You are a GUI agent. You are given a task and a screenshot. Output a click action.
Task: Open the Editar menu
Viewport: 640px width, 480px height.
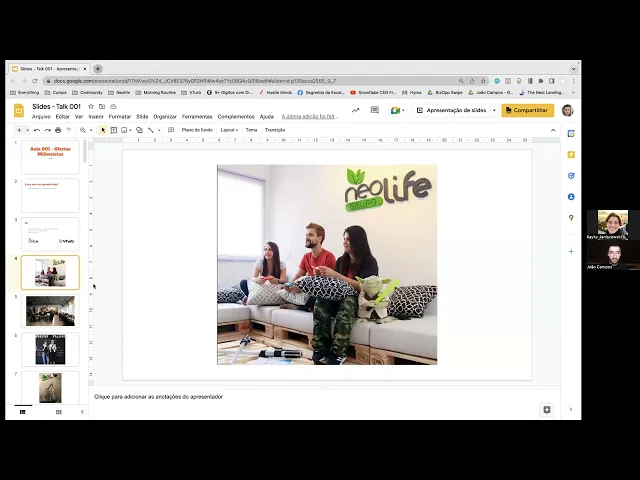(x=62, y=117)
